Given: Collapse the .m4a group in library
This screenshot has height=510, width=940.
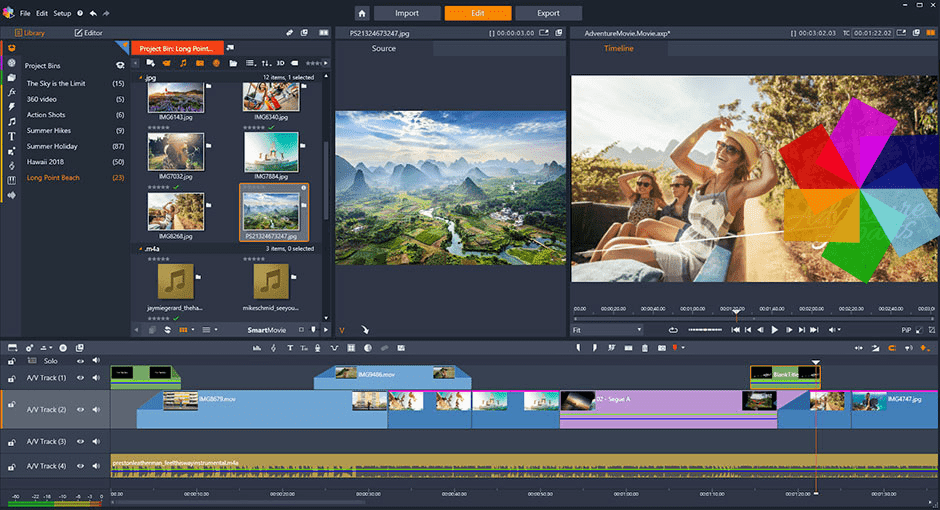Looking at the screenshot, I should tap(140, 248).
